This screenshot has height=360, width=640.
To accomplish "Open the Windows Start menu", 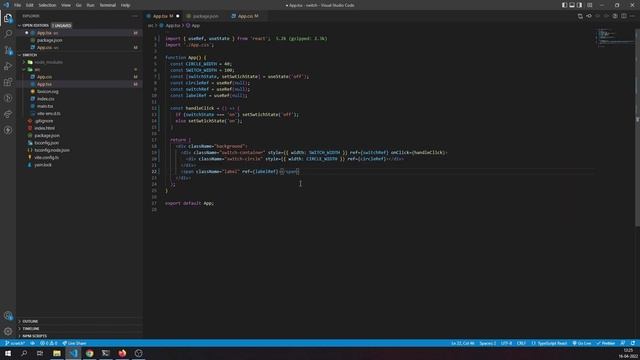I will pos(8,353).
